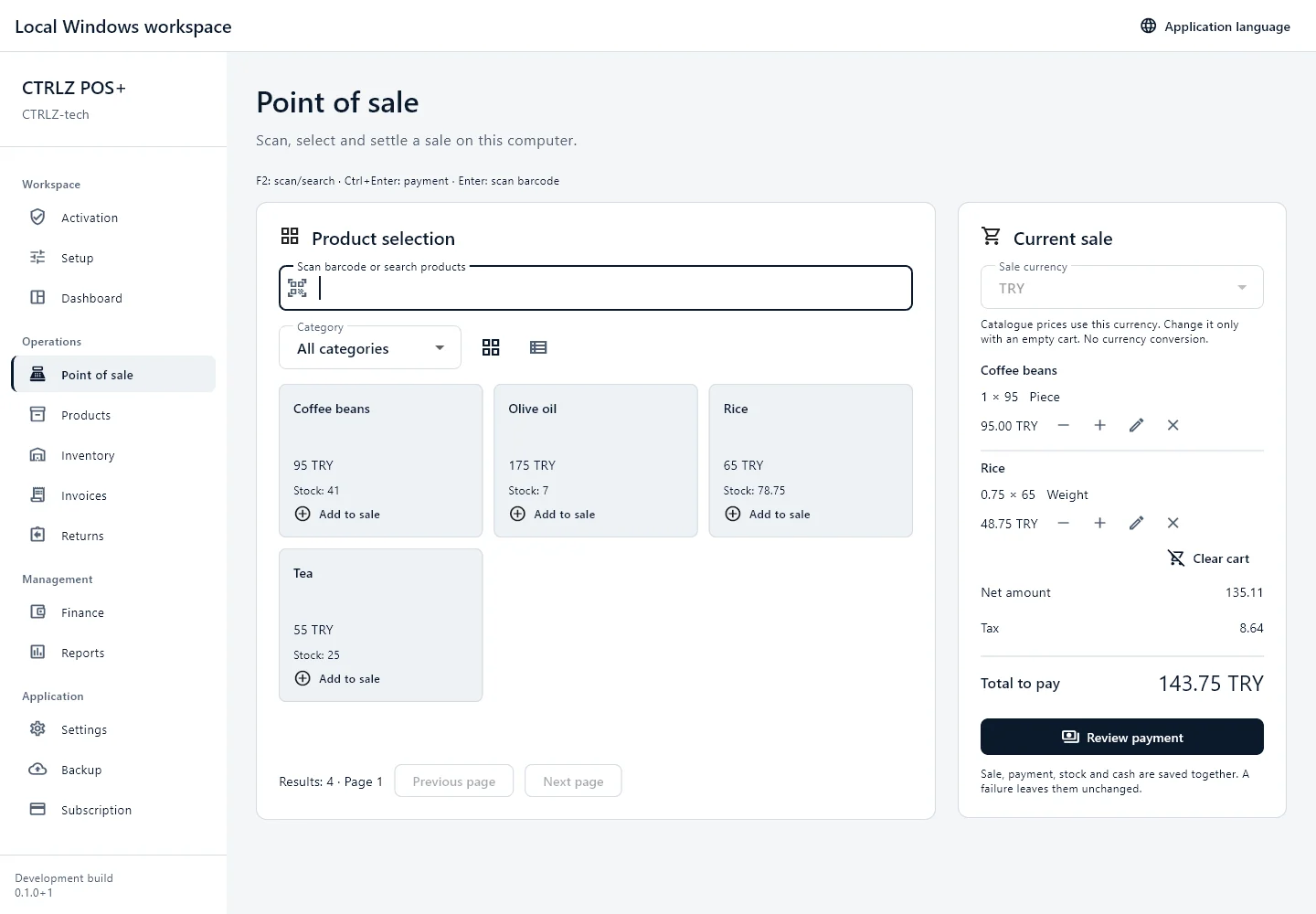This screenshot has width=1316, height=914.
Task: Edit the Coffee beans cart line
Action: (1137, 425)
